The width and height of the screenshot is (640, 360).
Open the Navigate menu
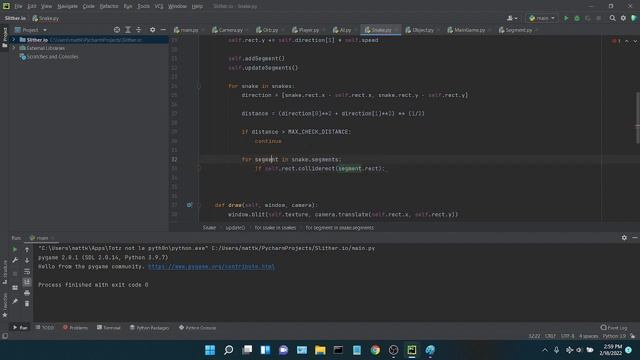click(x=67, y=6)
